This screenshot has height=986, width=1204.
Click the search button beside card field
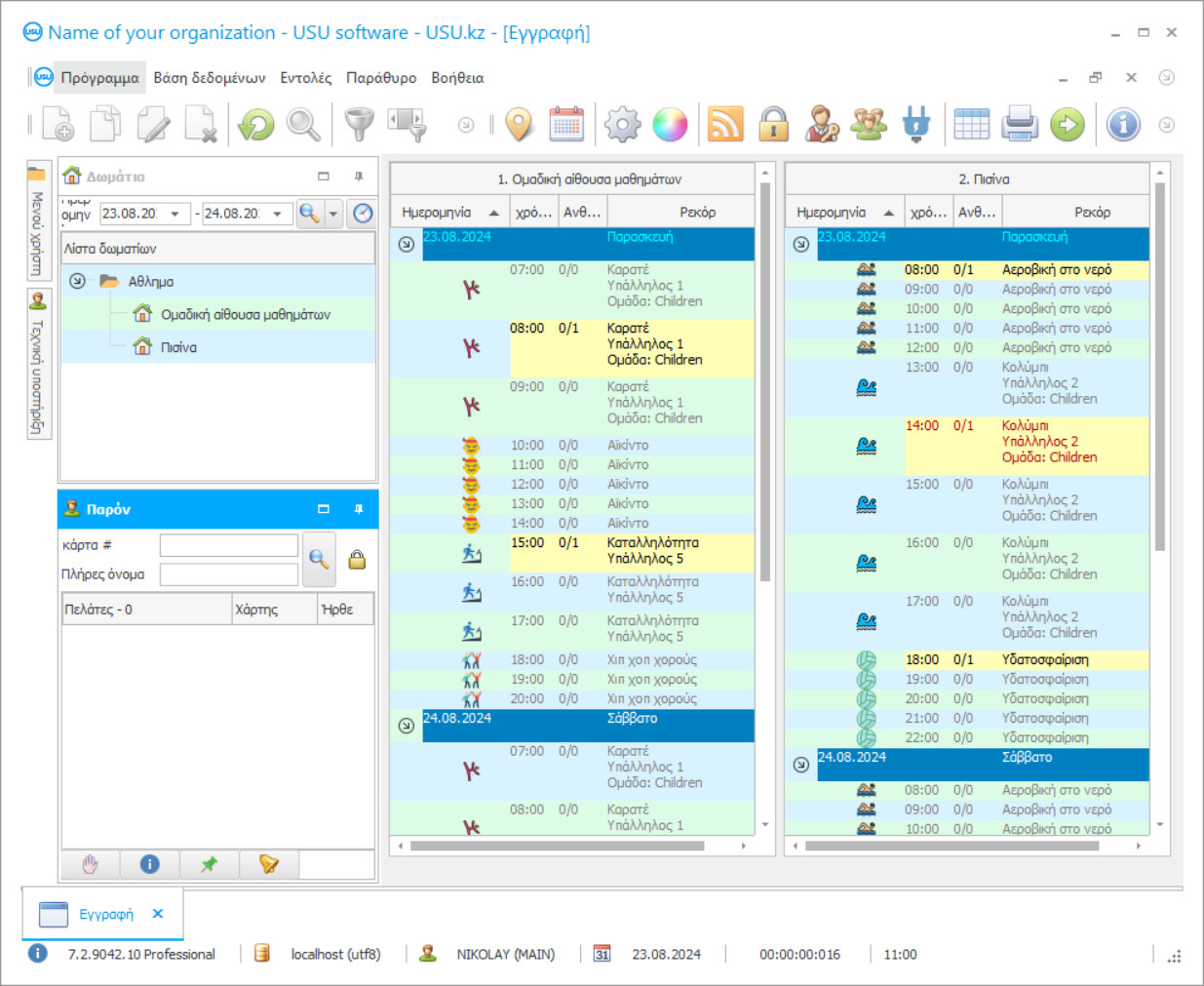pyautogui.click(x=319, y=559)
